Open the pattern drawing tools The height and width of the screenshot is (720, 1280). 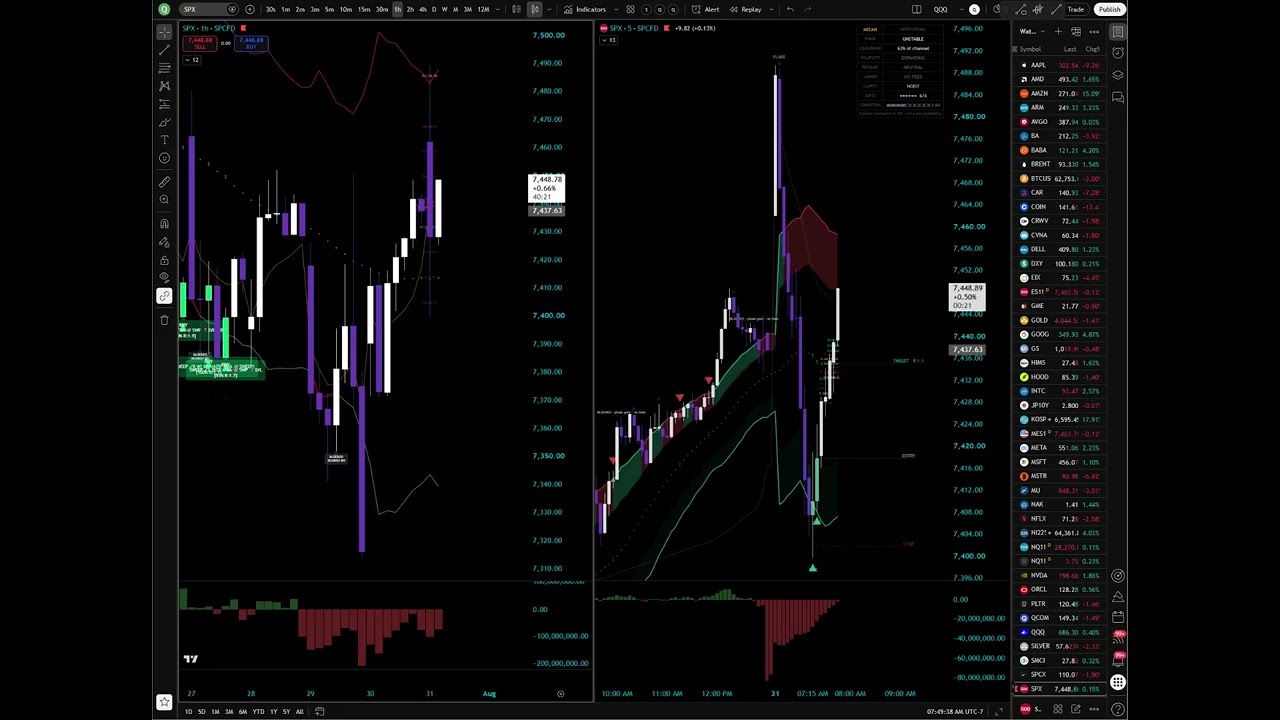[x=164, y=85]
